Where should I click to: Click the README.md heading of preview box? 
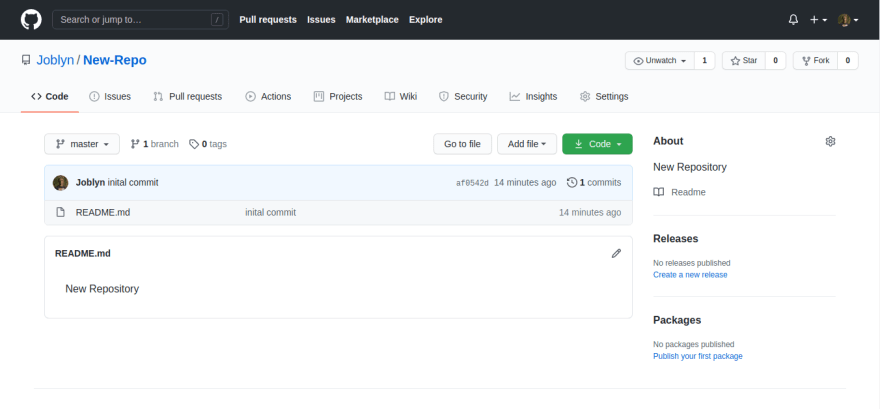click(x=83, y=254)
